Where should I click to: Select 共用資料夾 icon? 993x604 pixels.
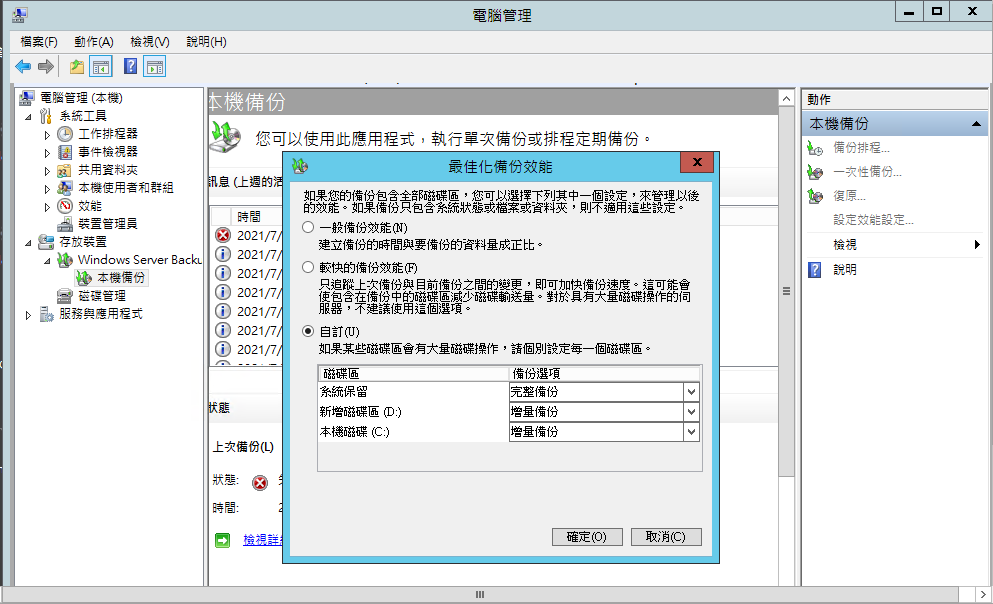[x=65, y=170]
